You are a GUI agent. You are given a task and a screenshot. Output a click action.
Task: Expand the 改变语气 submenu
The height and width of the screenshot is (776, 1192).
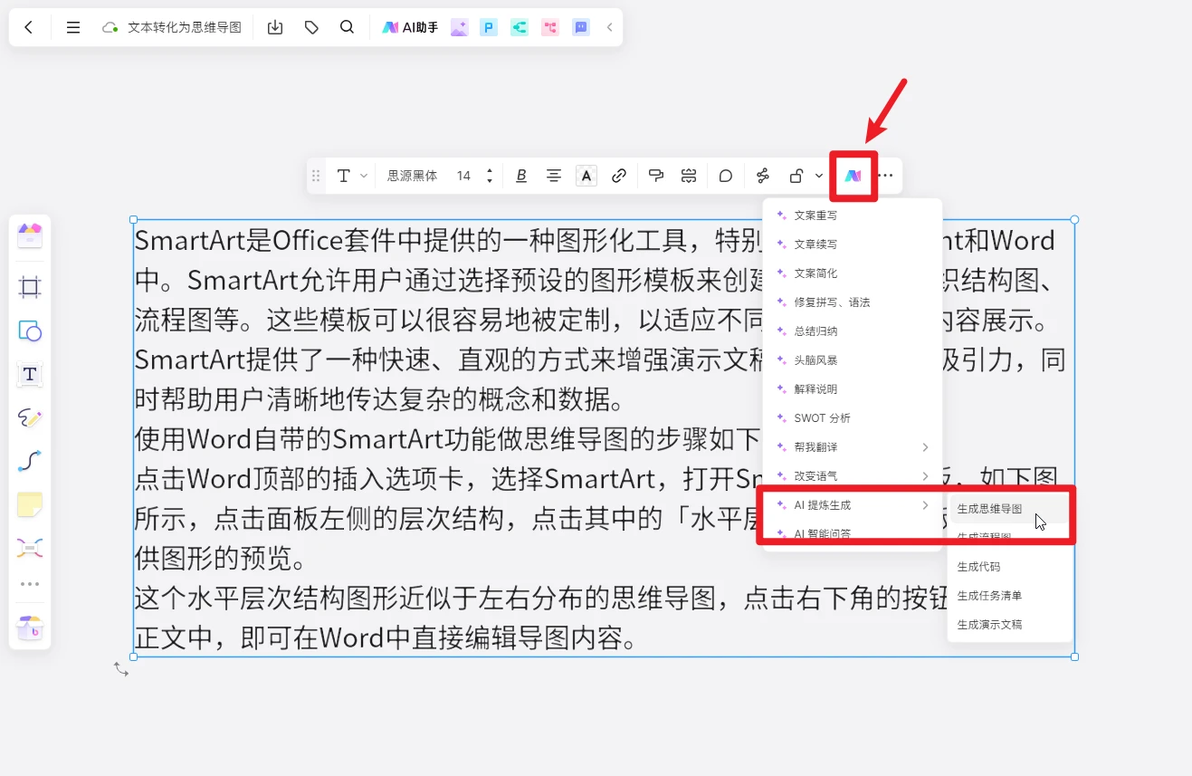(852, 476)
